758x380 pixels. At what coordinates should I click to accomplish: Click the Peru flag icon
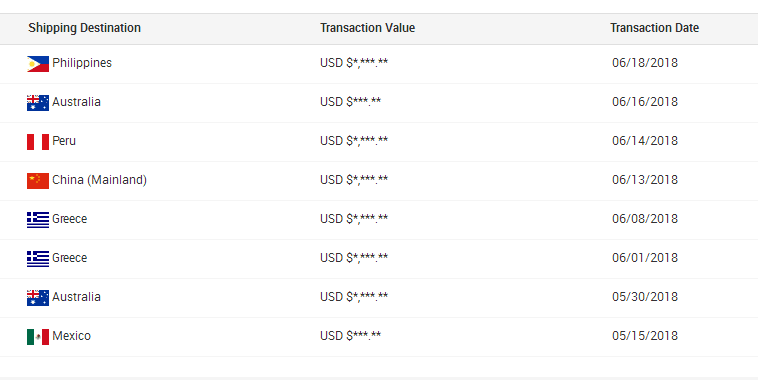pos(38,142)
